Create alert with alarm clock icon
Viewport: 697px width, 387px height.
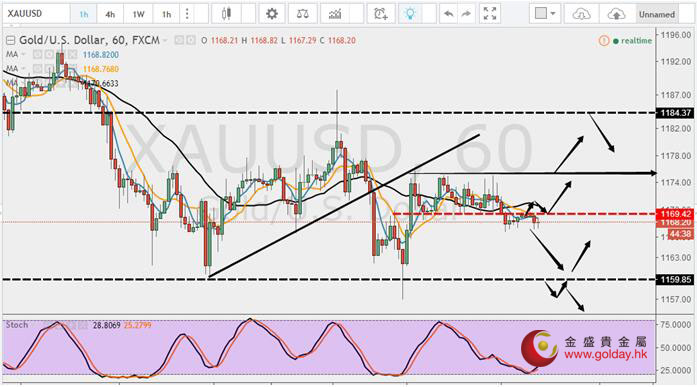[381, 14]
